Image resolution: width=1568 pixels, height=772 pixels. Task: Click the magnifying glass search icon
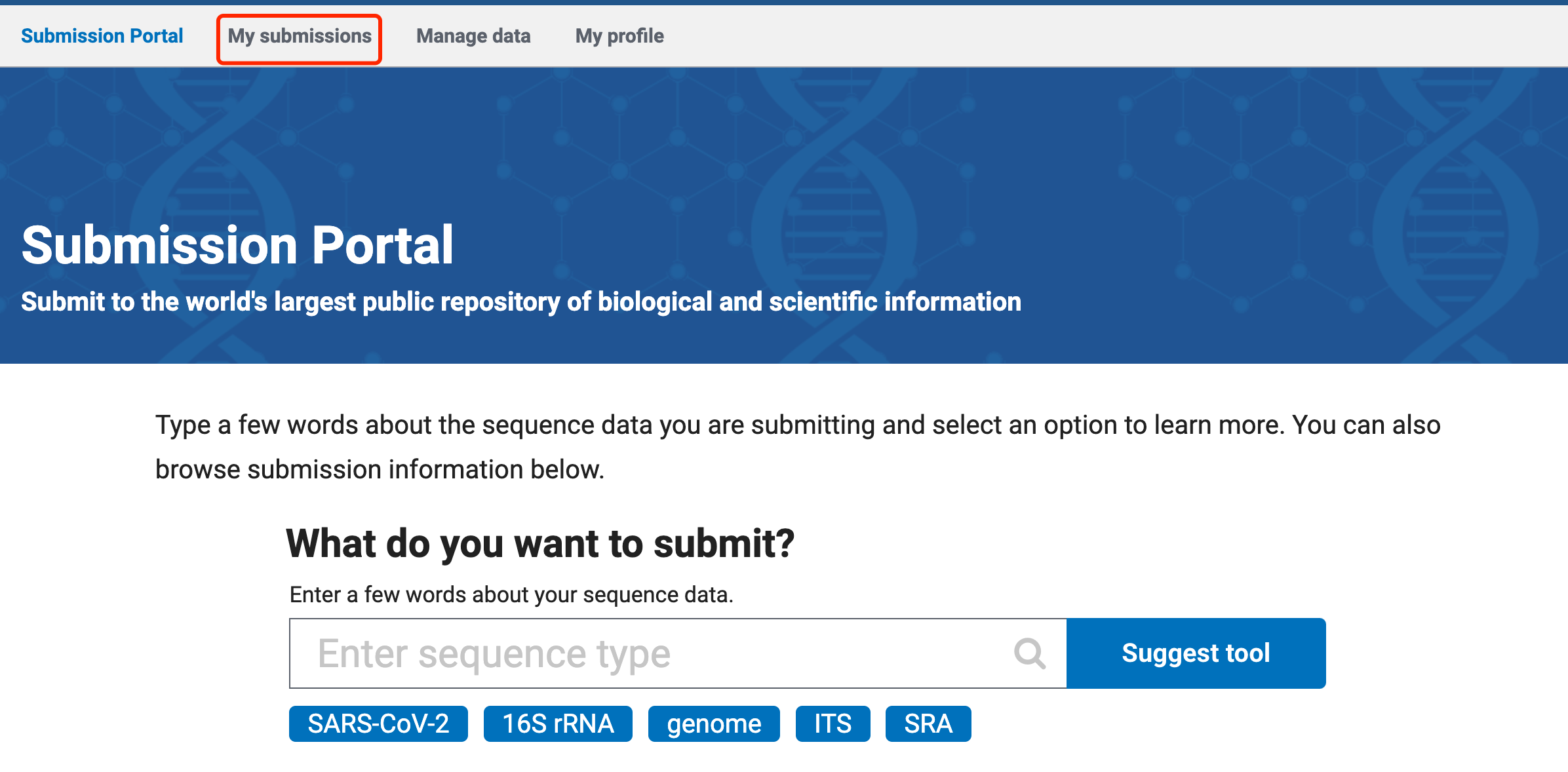[1029, 653]
